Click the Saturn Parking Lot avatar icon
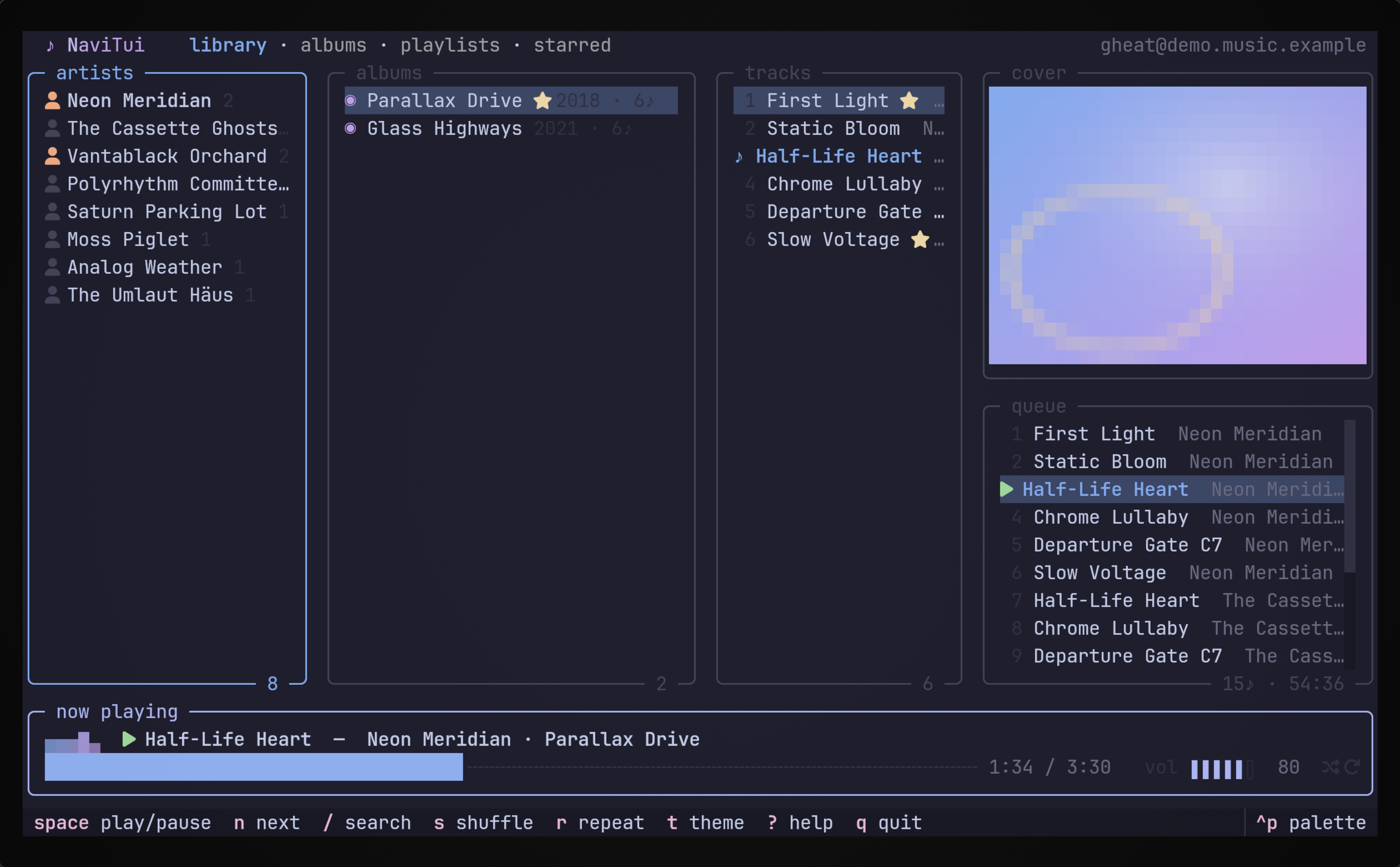1400x867 pixels. pos(52,212)
